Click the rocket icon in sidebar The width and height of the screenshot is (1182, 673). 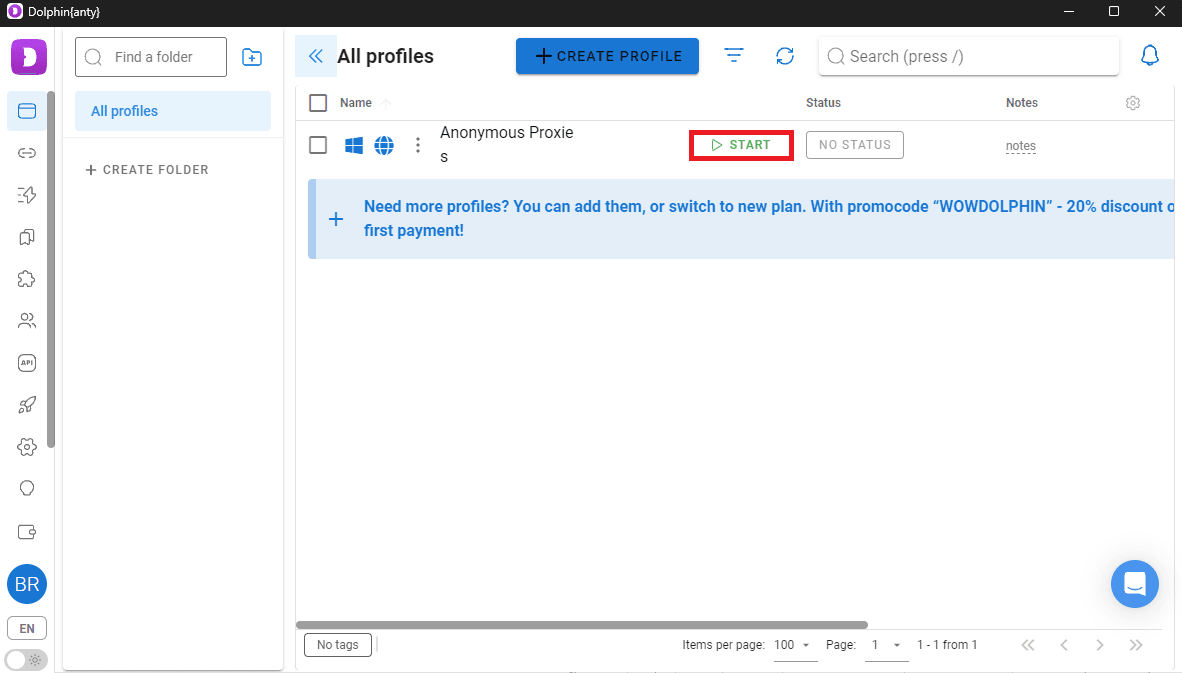click(x=27, y=405)
